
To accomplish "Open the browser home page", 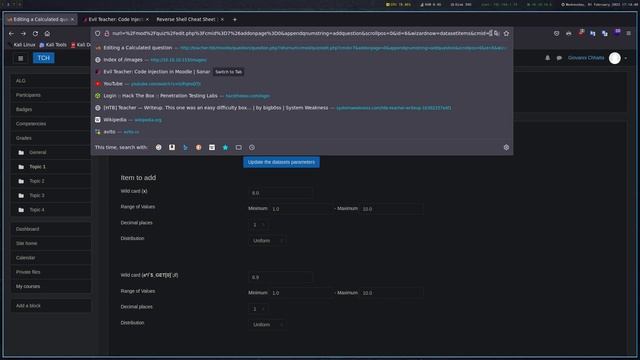I will 47,33.
